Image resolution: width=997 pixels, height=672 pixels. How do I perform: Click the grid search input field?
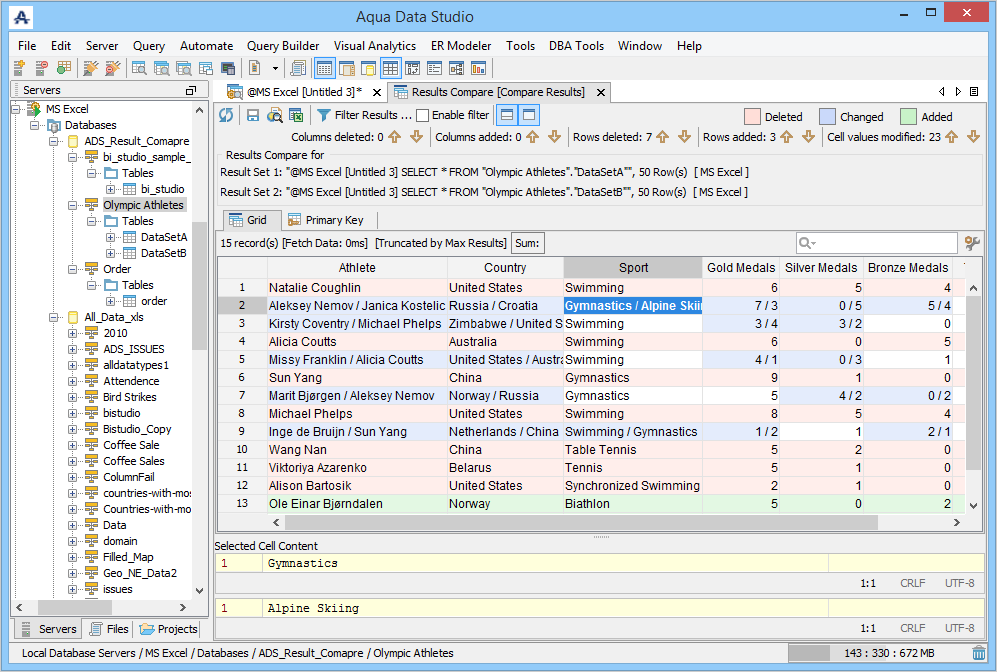[x=885, y=243]
